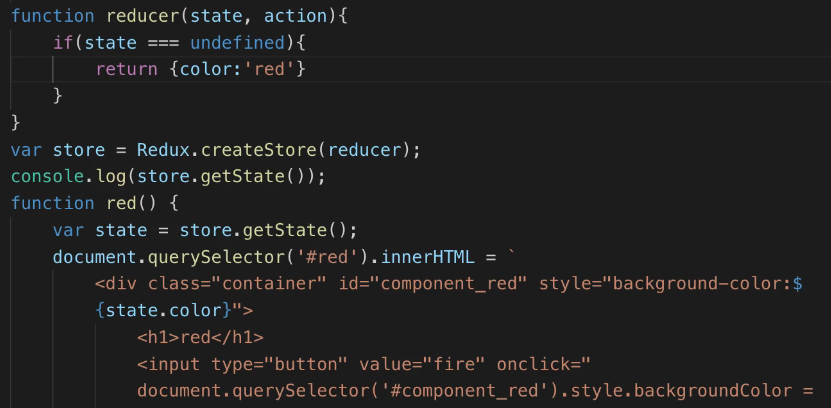Place cursor on 'if(state === undefined){'
The image size is (831, 408).
tap(179, 43)
